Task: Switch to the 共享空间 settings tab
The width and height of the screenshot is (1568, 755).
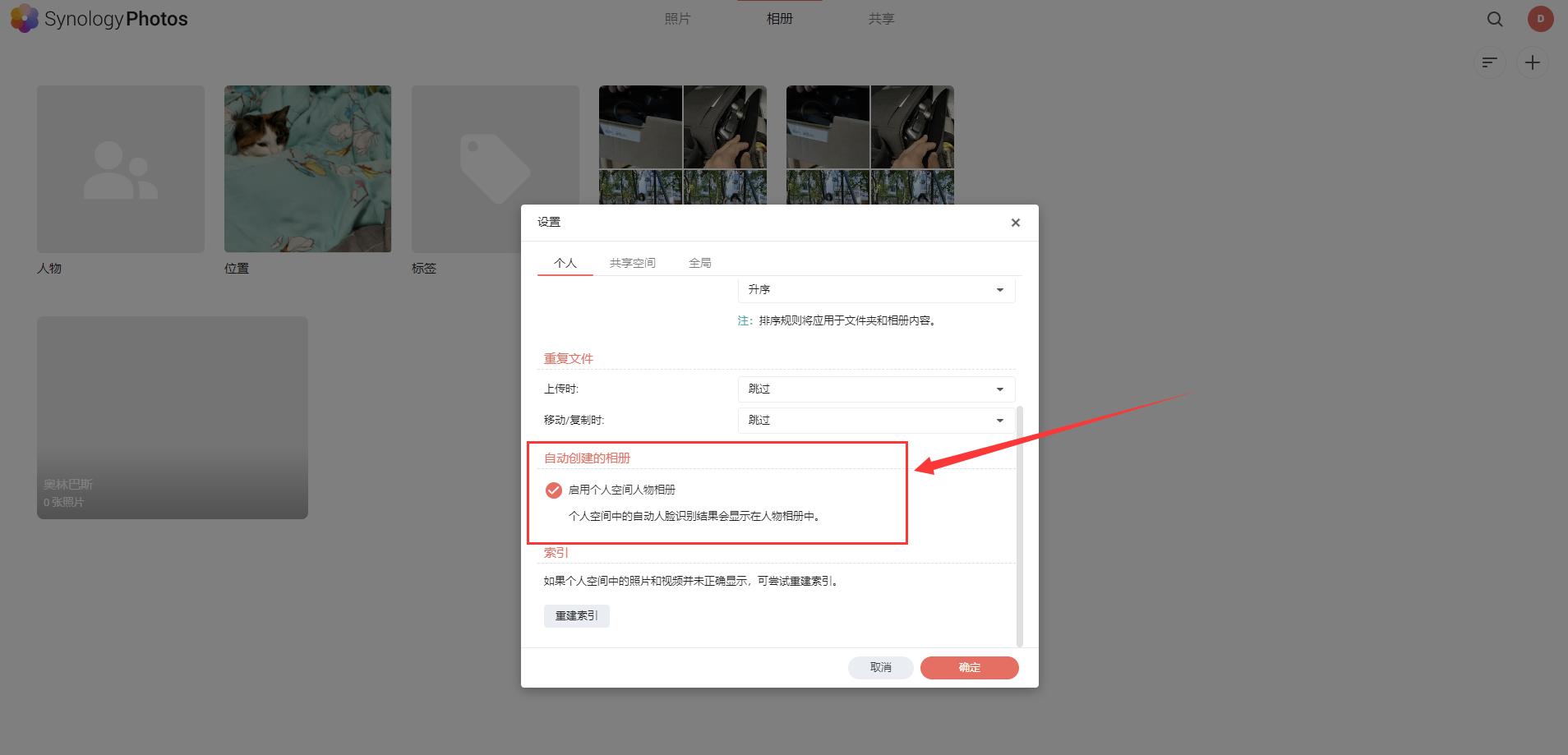Action: (x=631, y=262)
